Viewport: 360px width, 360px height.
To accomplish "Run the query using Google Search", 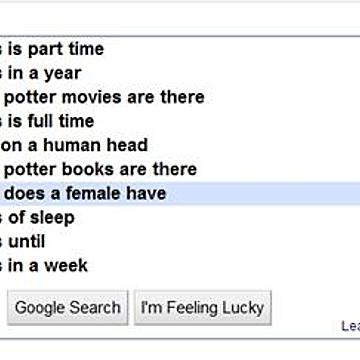I will pos(68,307).
